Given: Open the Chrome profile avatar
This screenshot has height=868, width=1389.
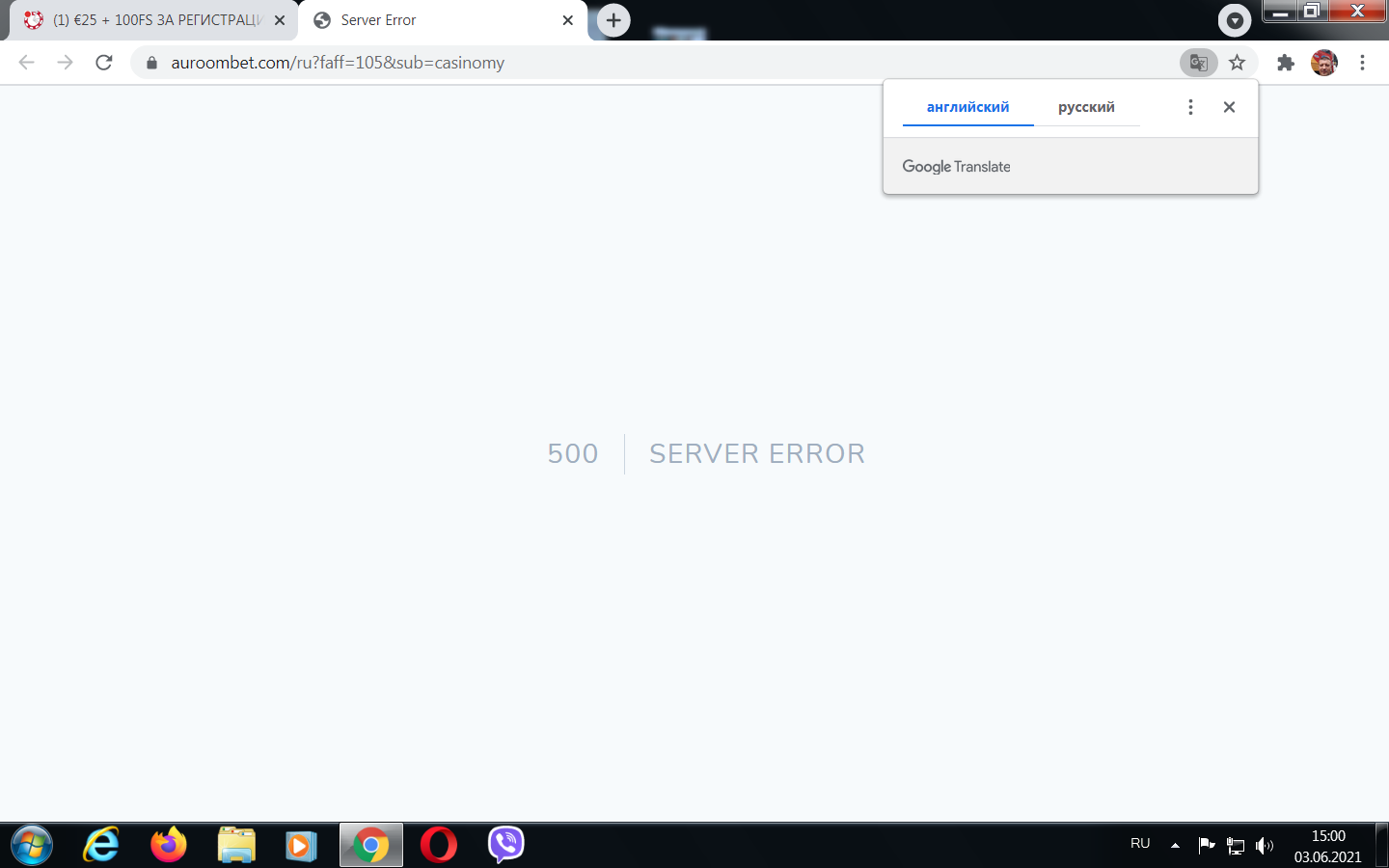Looking at the screenshot, I should pyautogui.click(x=1323, y=63).
